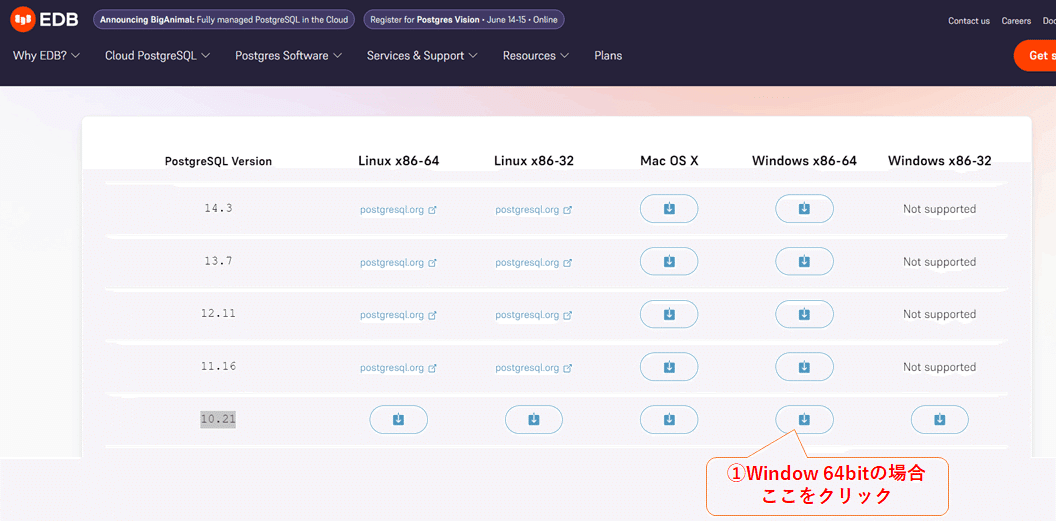Download PostgreSQL 10.21 for Windows x86-32

point(939,419)
